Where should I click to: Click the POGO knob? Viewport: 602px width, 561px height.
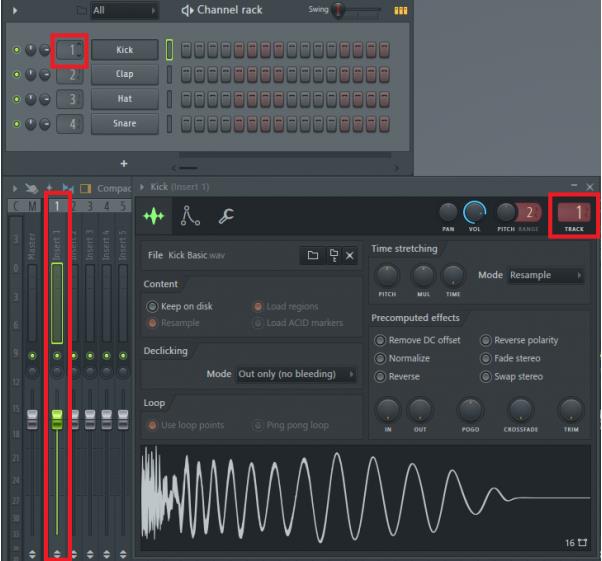point(470,410)
